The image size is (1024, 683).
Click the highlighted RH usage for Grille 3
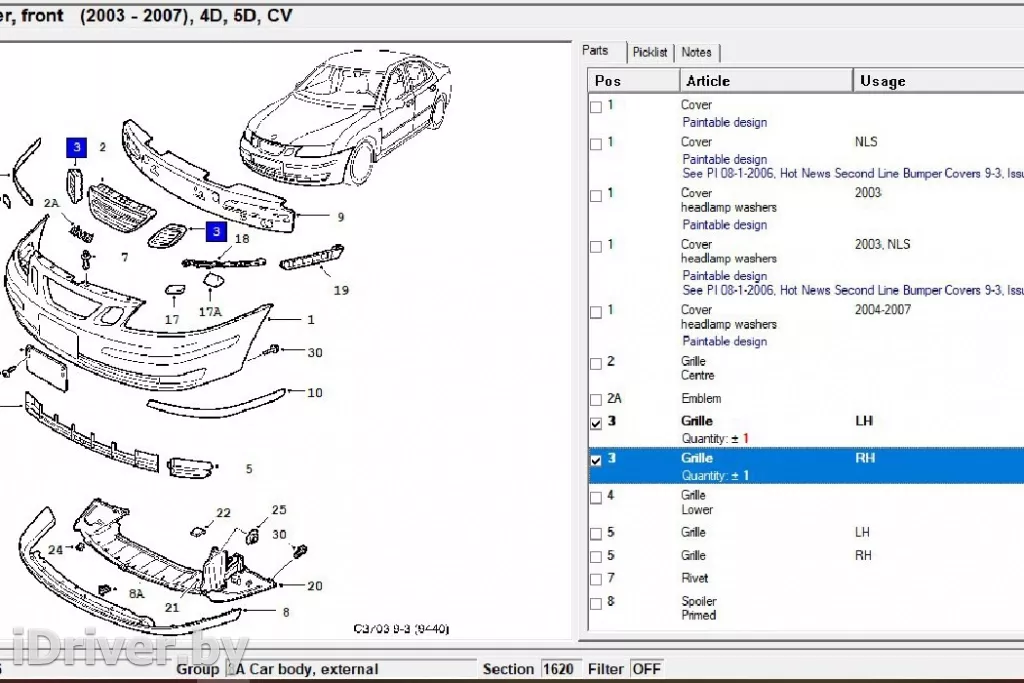click(865, 458)
